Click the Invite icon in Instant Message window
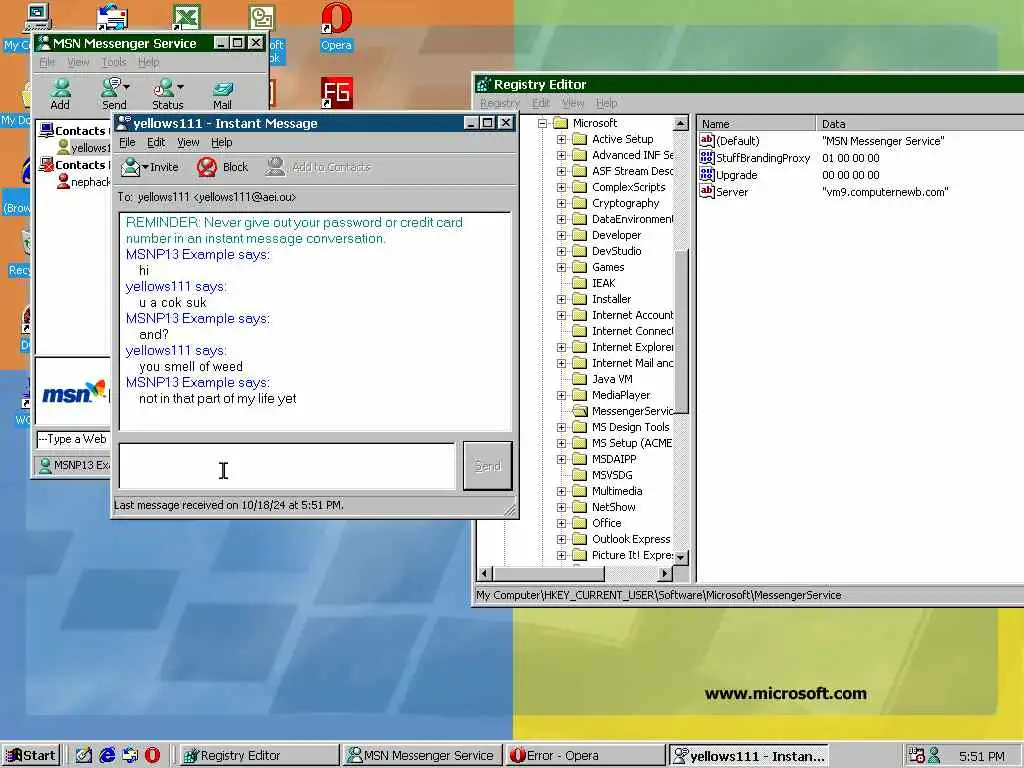 pos(131,167)
